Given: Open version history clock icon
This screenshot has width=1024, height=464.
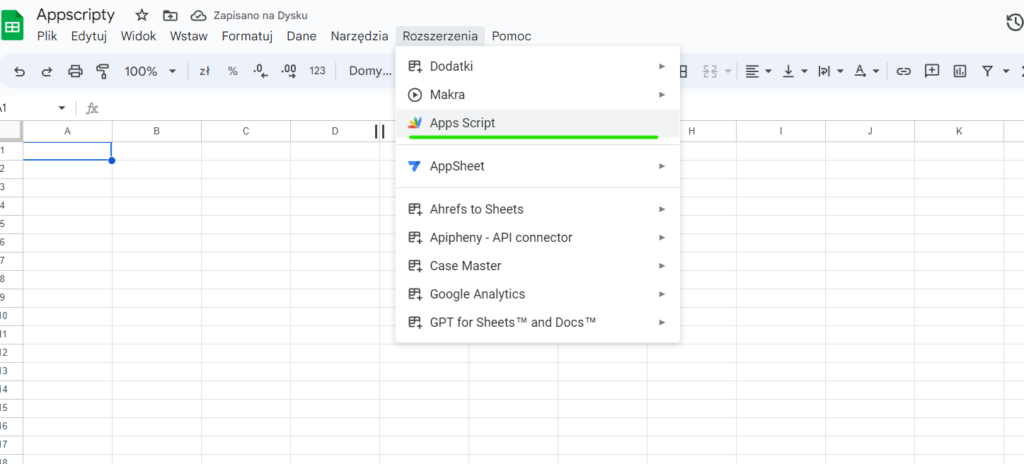Looking at the screenshot, I should 1015,23.
